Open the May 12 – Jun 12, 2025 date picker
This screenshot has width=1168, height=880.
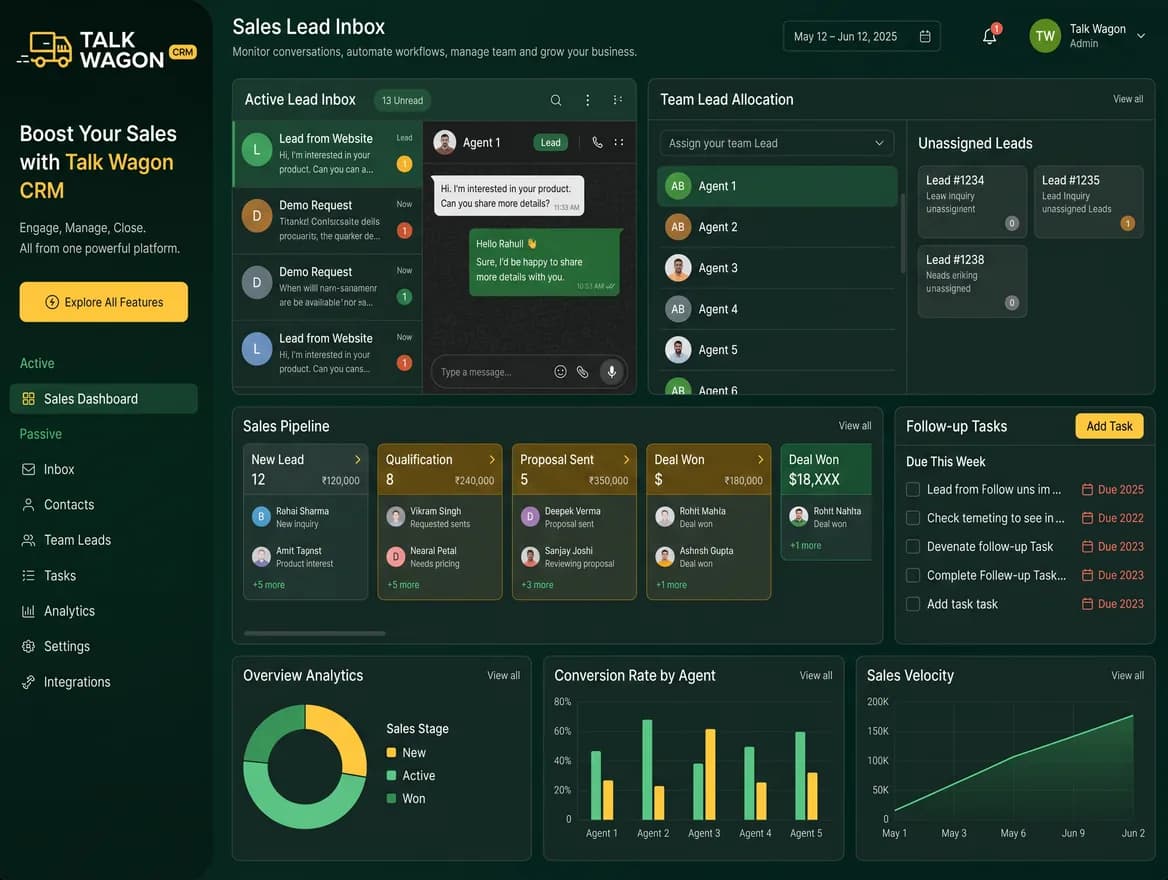pyautogui.click(x=861, y=37)
